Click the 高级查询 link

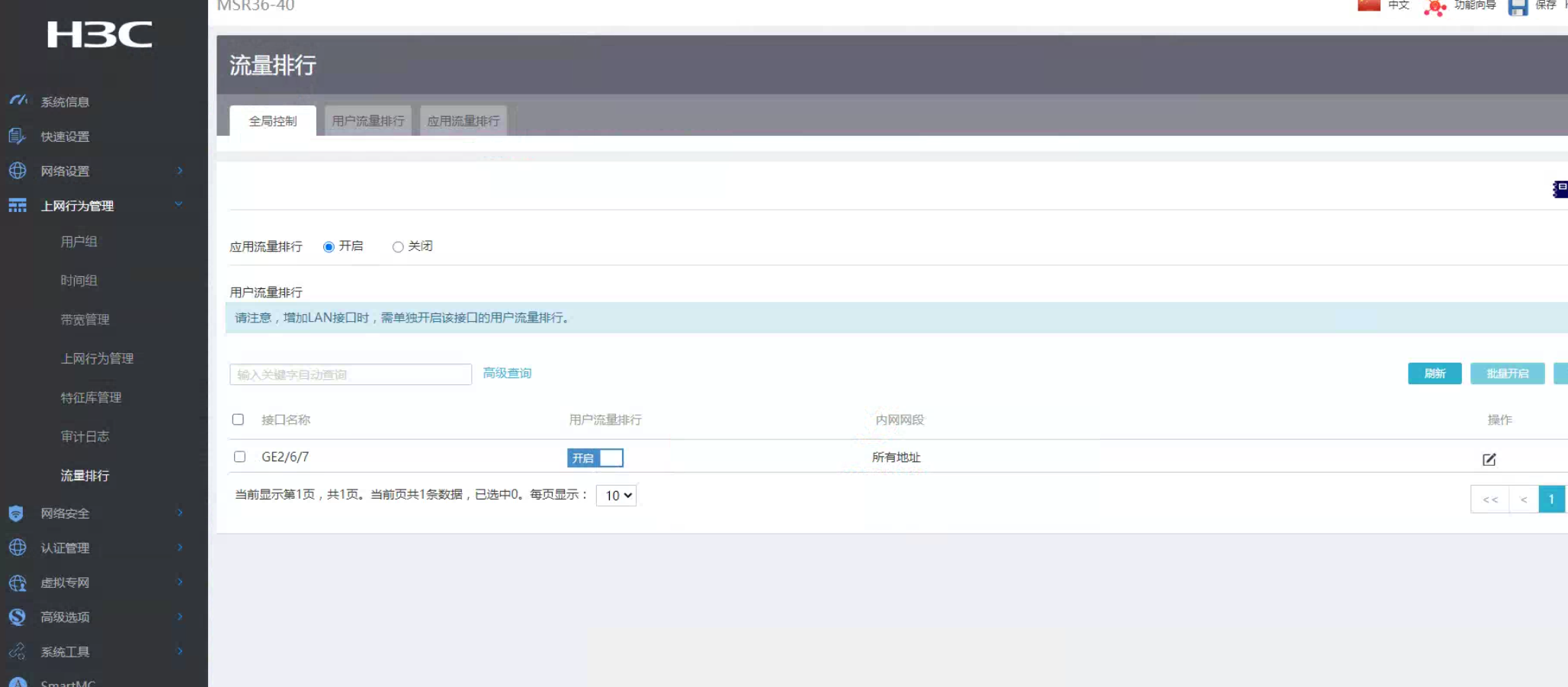click(507, 373)
